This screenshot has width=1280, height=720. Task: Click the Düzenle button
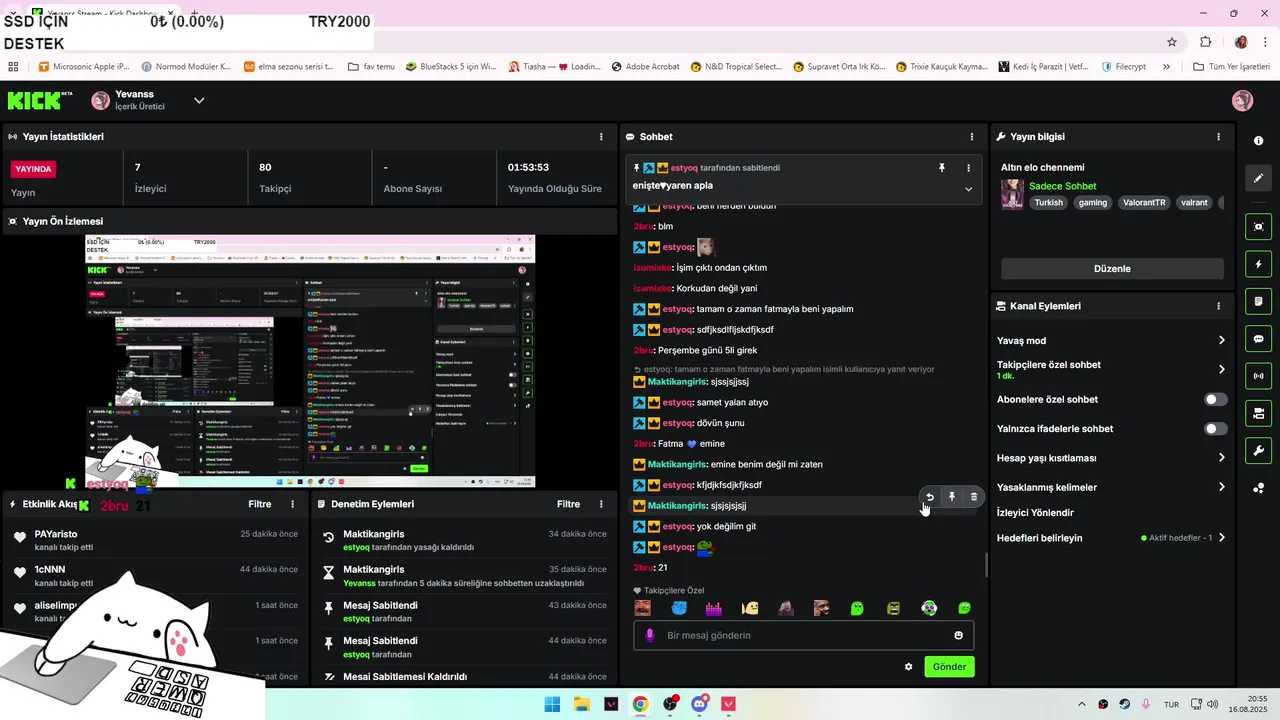pos(1112,269)
